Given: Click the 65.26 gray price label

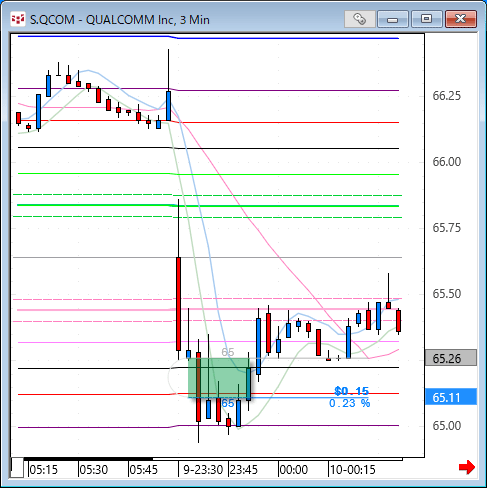Looking at the screenshot, I should click(451, 358).
